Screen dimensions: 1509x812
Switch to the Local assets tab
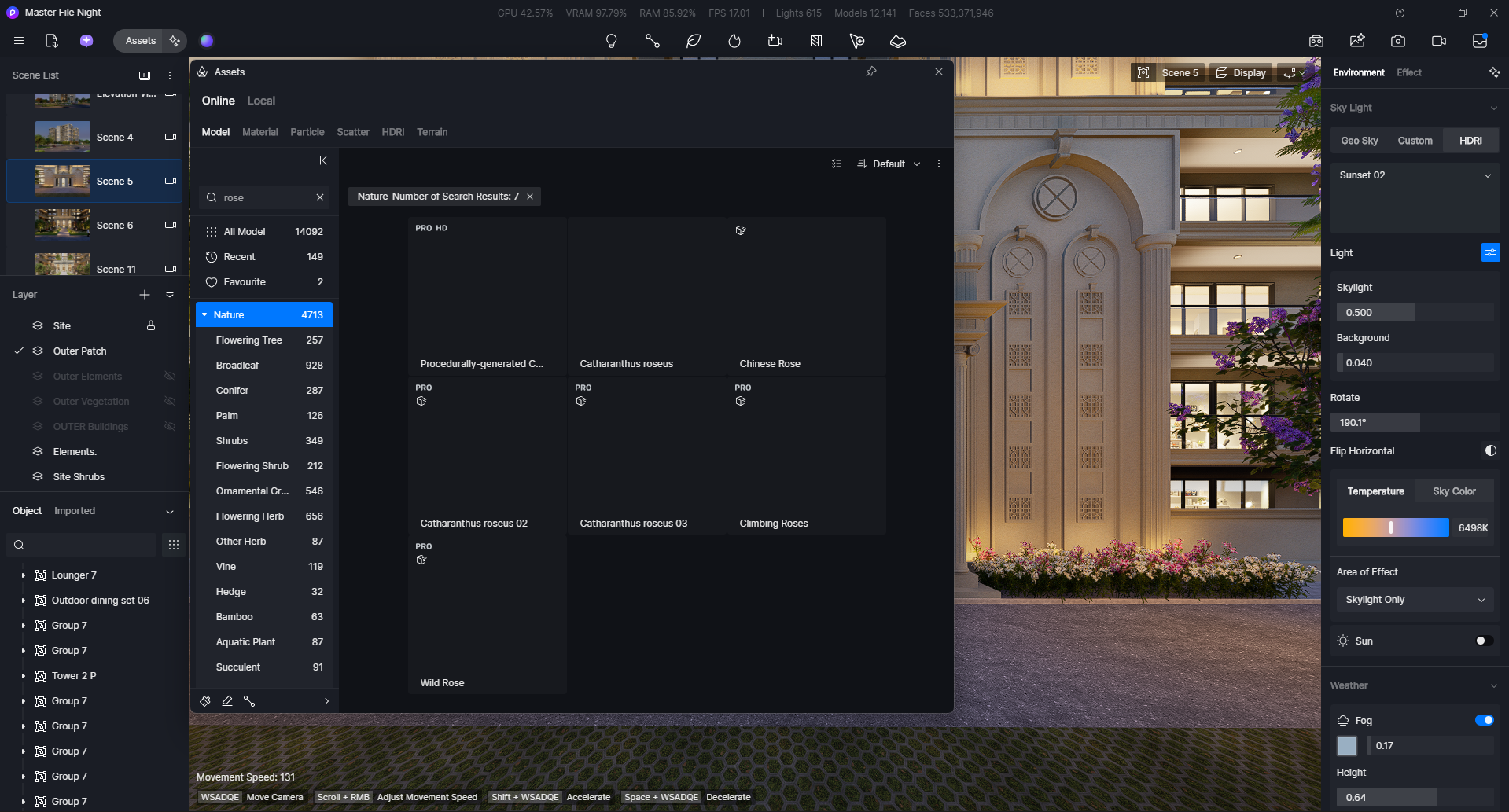point(261,101)
